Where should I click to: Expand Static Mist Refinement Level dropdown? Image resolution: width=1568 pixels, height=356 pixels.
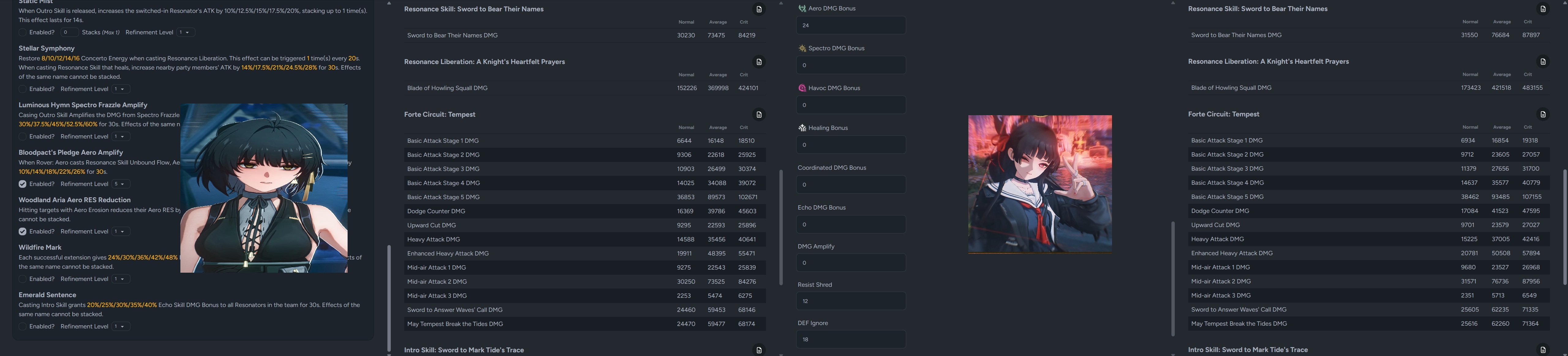(186, 32)
